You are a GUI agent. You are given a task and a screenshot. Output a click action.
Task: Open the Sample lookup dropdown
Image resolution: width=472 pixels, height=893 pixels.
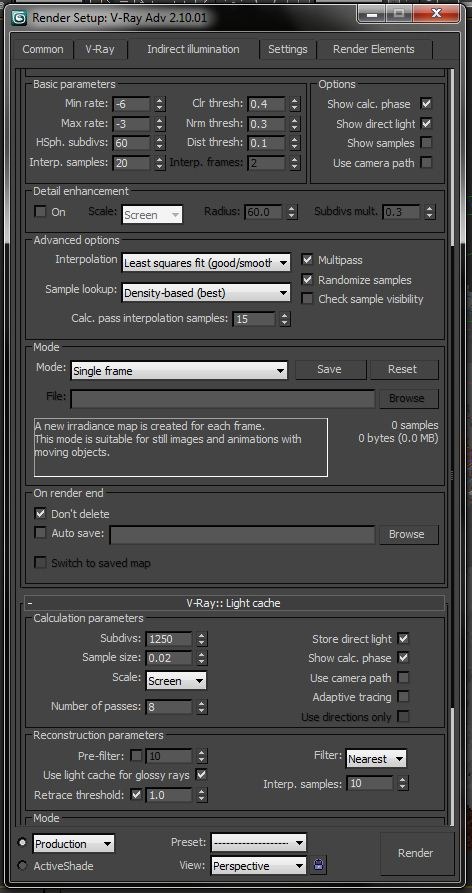[206, 293]
